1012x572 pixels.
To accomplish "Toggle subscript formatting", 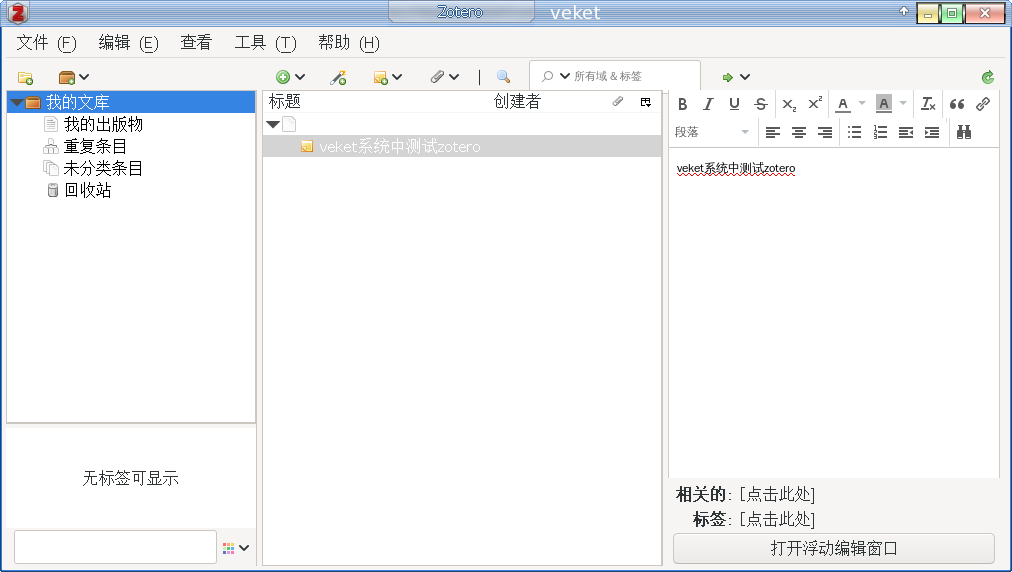I will click(789, 104).
